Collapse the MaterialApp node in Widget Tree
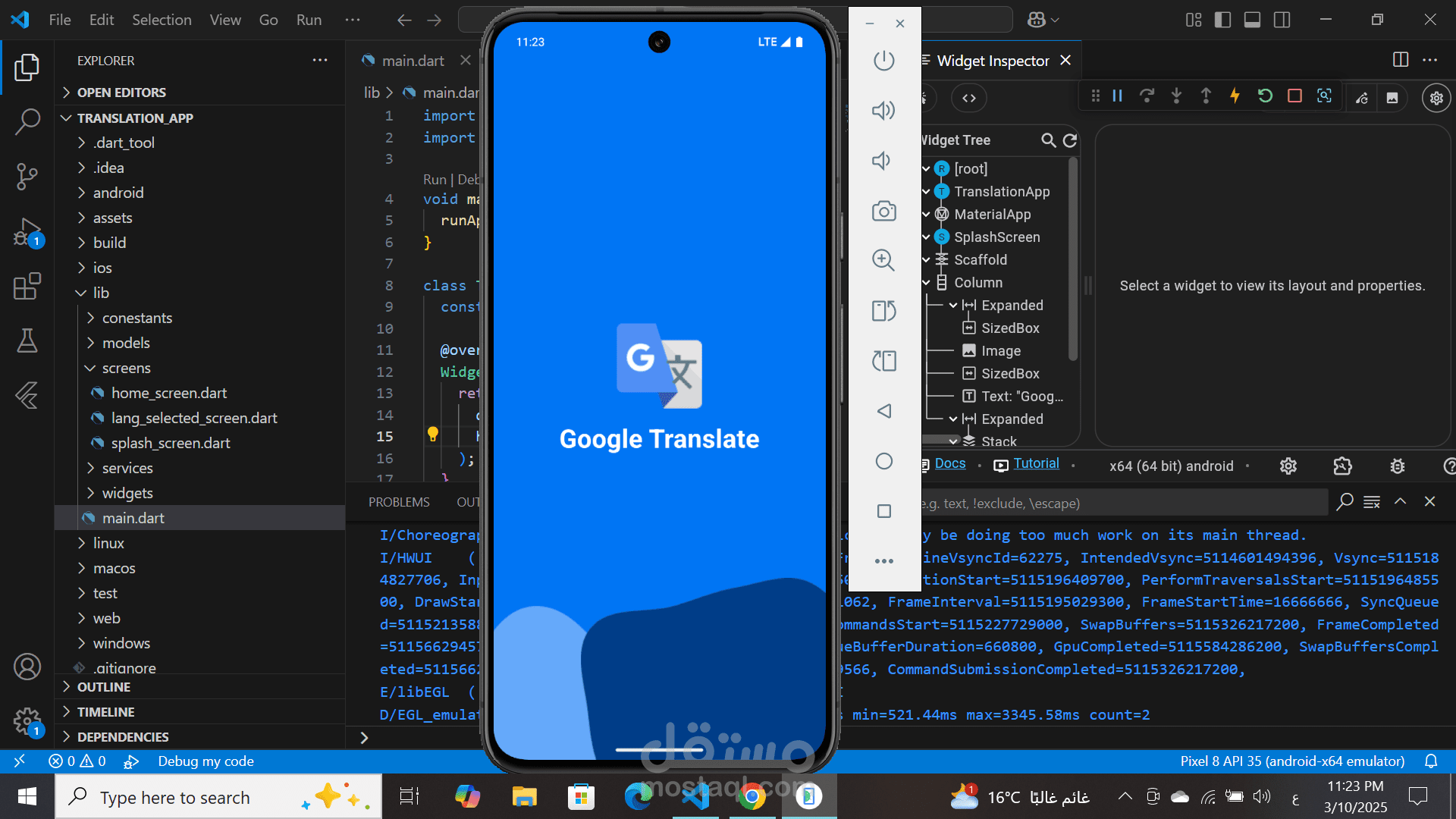This screenshot has height=819, width=1456. (926, 215)
